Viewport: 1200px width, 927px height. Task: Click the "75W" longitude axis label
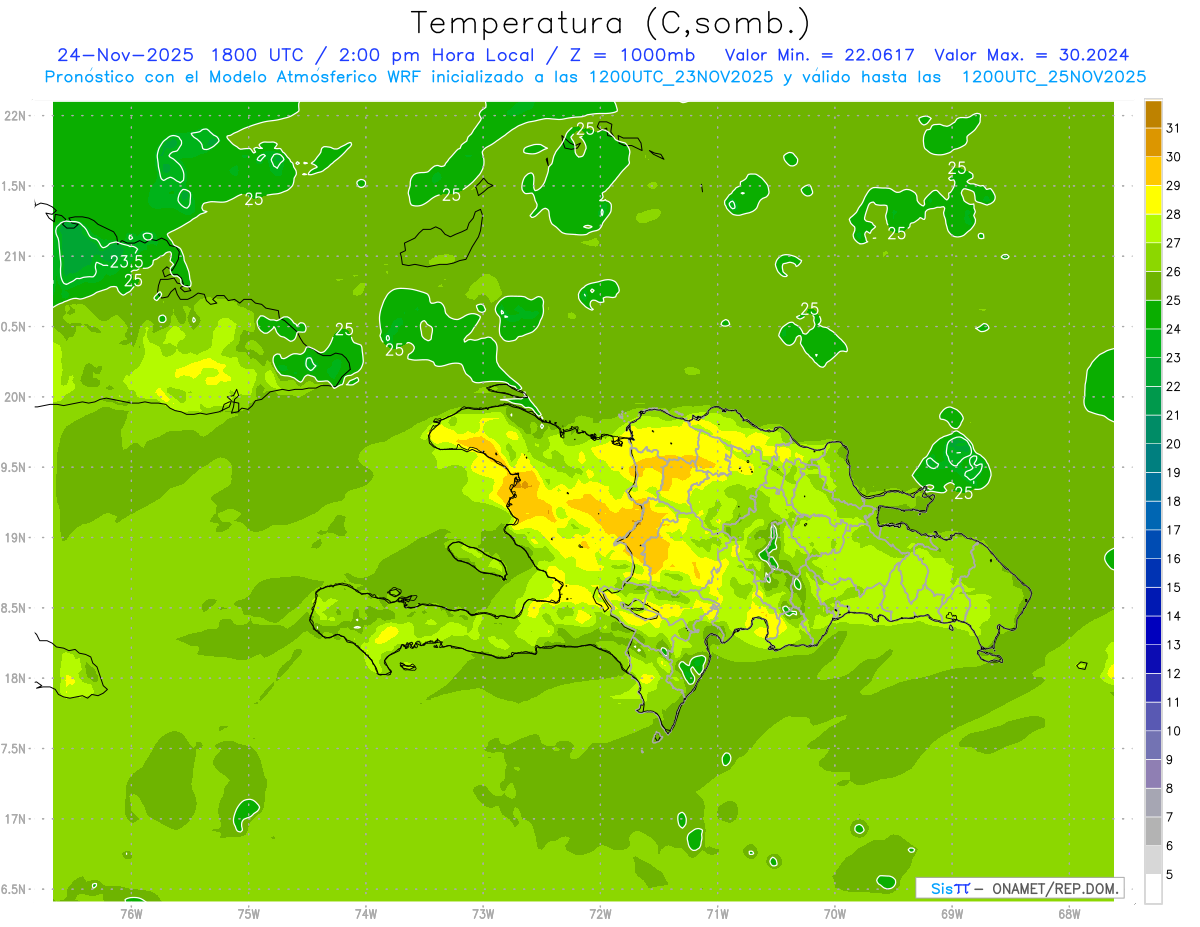(249, 914)
